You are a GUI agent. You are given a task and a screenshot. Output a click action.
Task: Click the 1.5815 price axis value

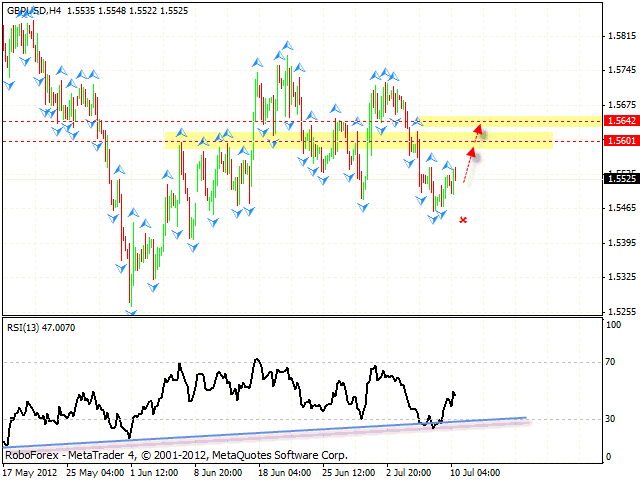pos(621,36)
